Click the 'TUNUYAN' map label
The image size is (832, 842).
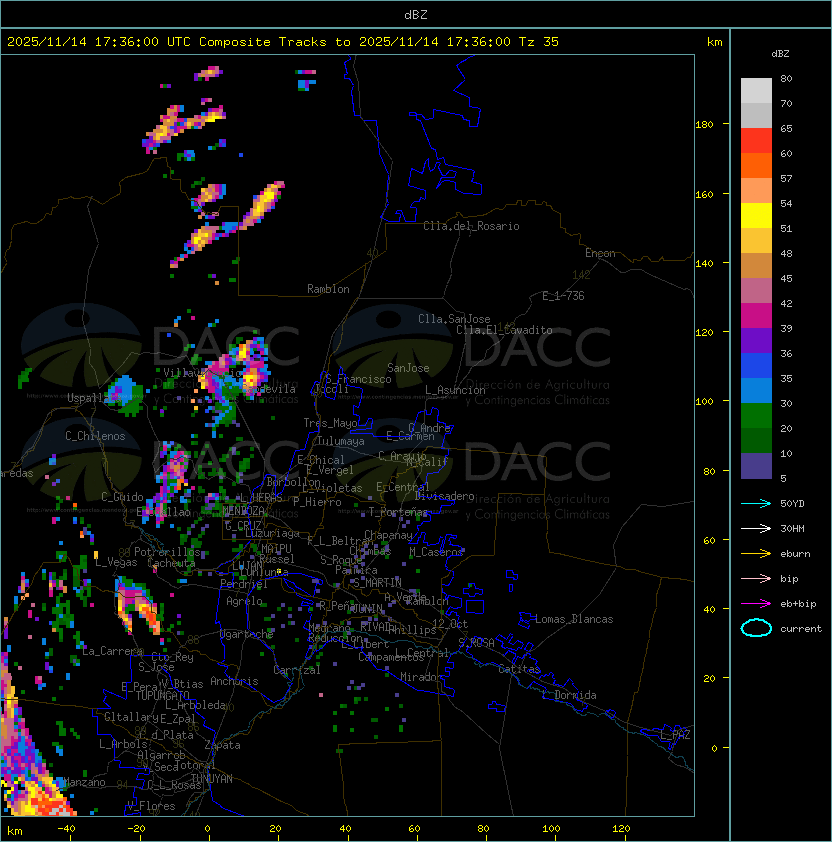click(x=212, y=779)
